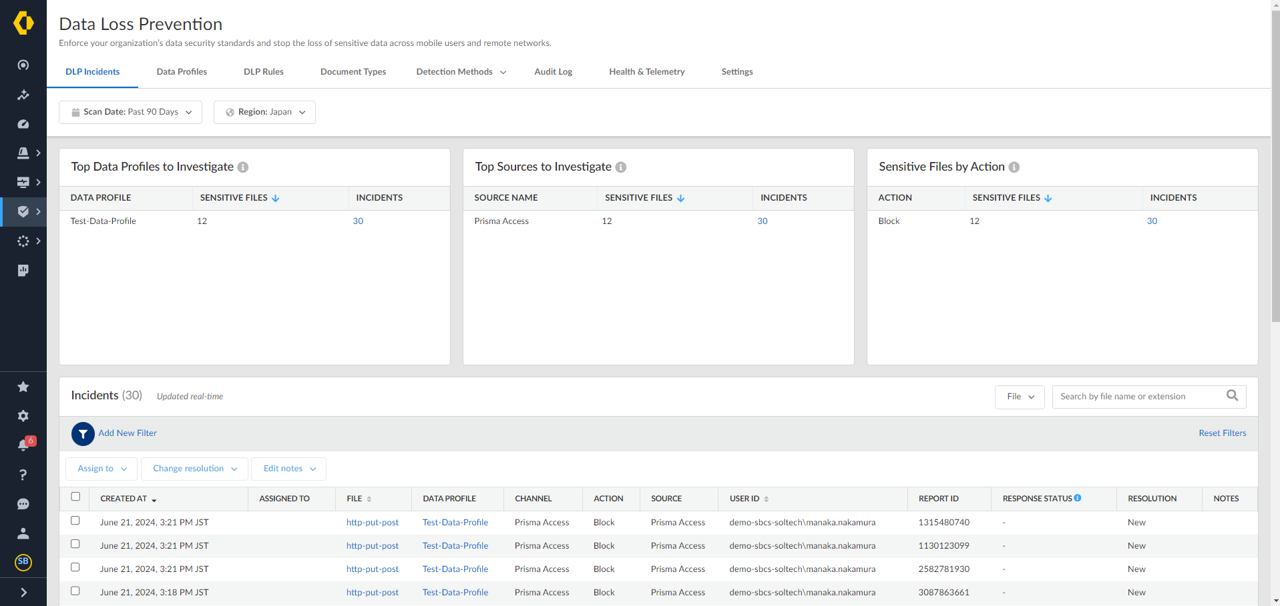Viewport: 1280px width, 606px height.
Task: Open notifications bell with badge 6
Action: click(x=25, y=444)
